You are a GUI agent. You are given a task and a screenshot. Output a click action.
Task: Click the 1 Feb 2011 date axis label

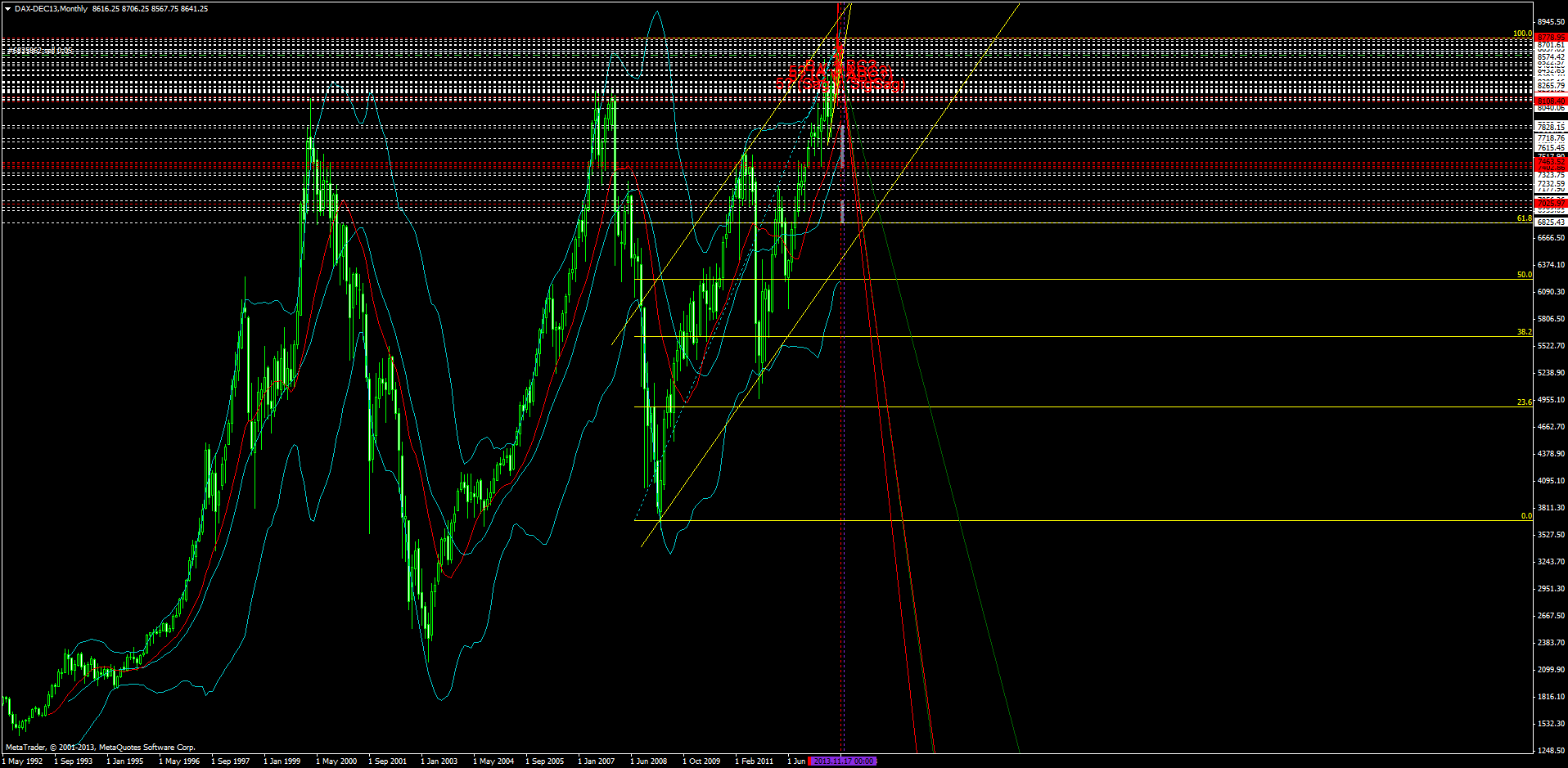(x=755, y=761)
